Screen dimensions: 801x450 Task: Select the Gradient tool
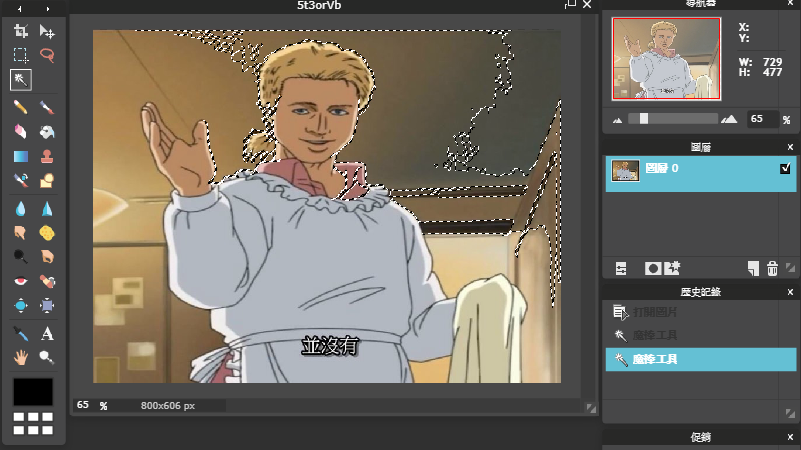coord(20,156)
